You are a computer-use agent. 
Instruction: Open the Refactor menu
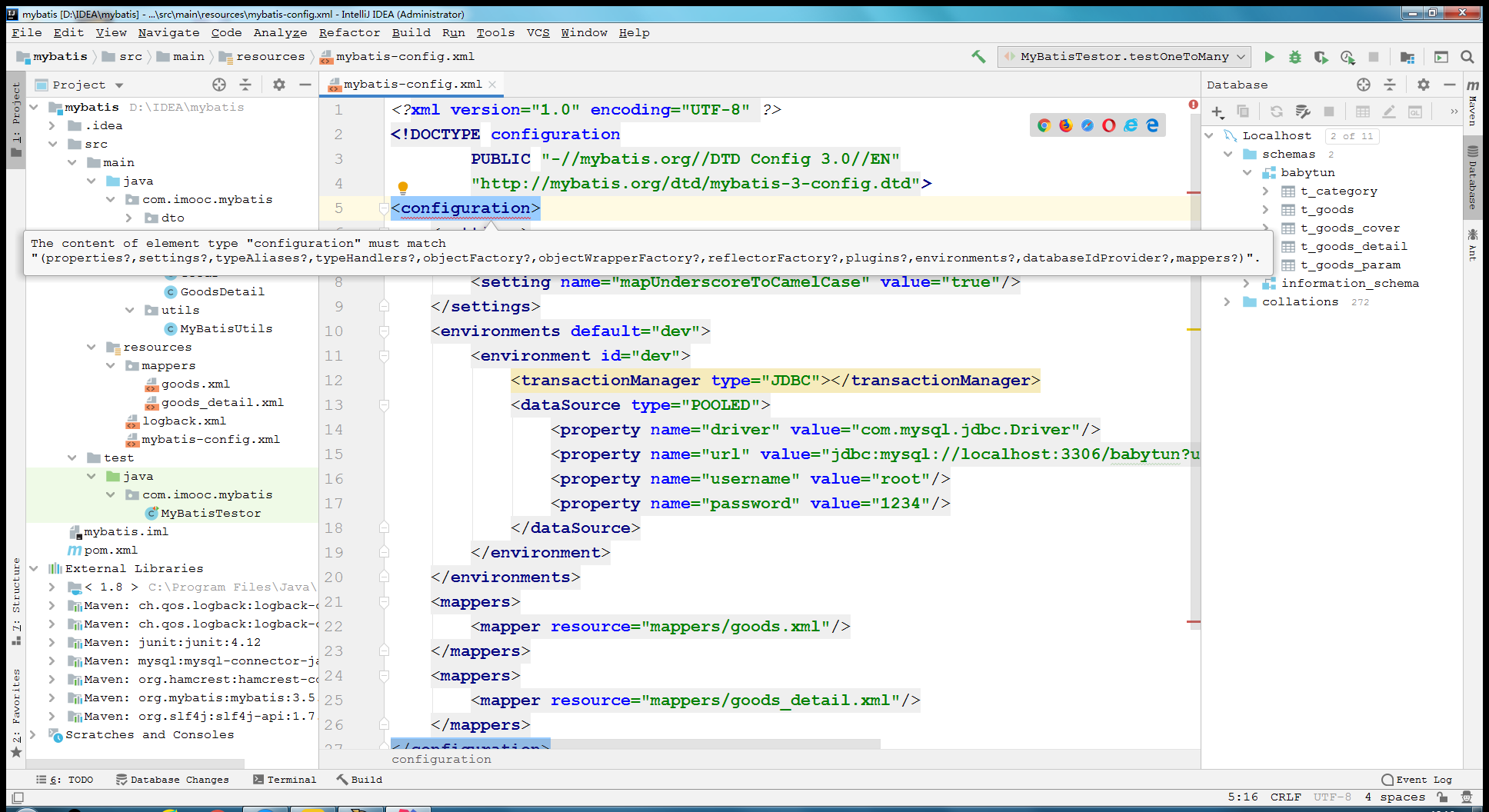click(349, 32)
